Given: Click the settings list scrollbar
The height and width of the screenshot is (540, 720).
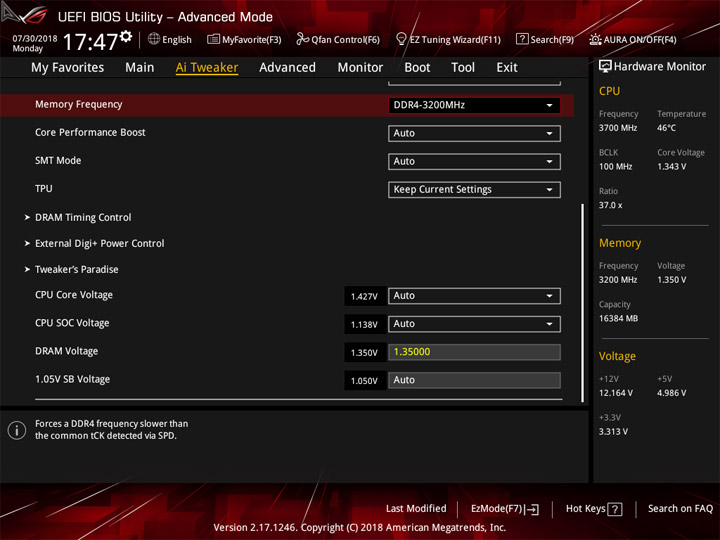Looking at the screenshot, I should pos(582,303).
